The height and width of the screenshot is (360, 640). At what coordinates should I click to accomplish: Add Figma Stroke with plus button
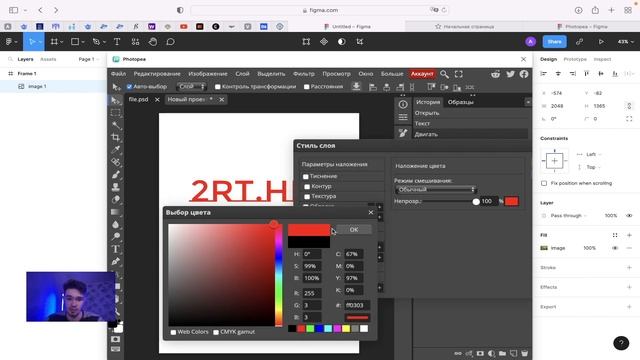[x=629, y=268]
